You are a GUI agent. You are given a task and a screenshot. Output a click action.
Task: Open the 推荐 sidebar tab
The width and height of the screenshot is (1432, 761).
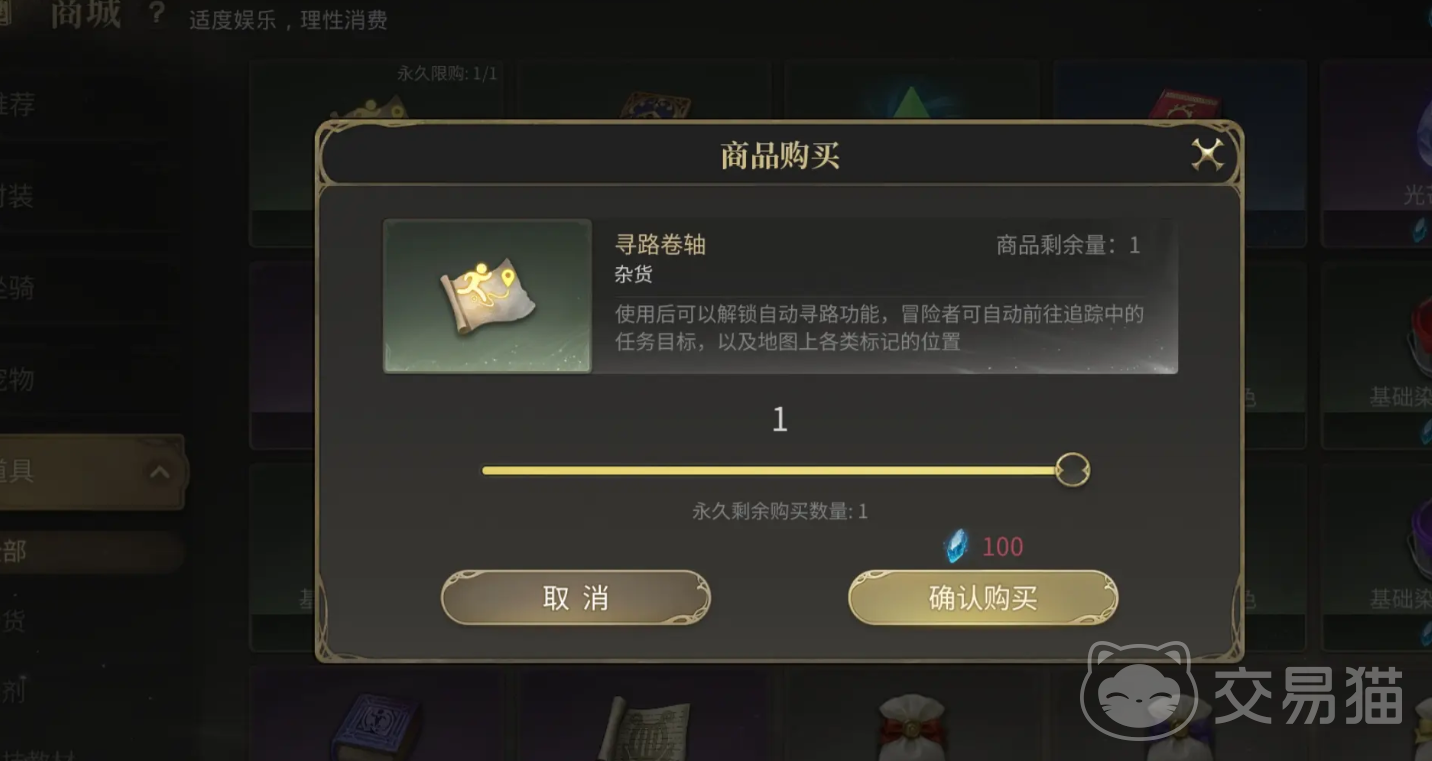point(17,103)
